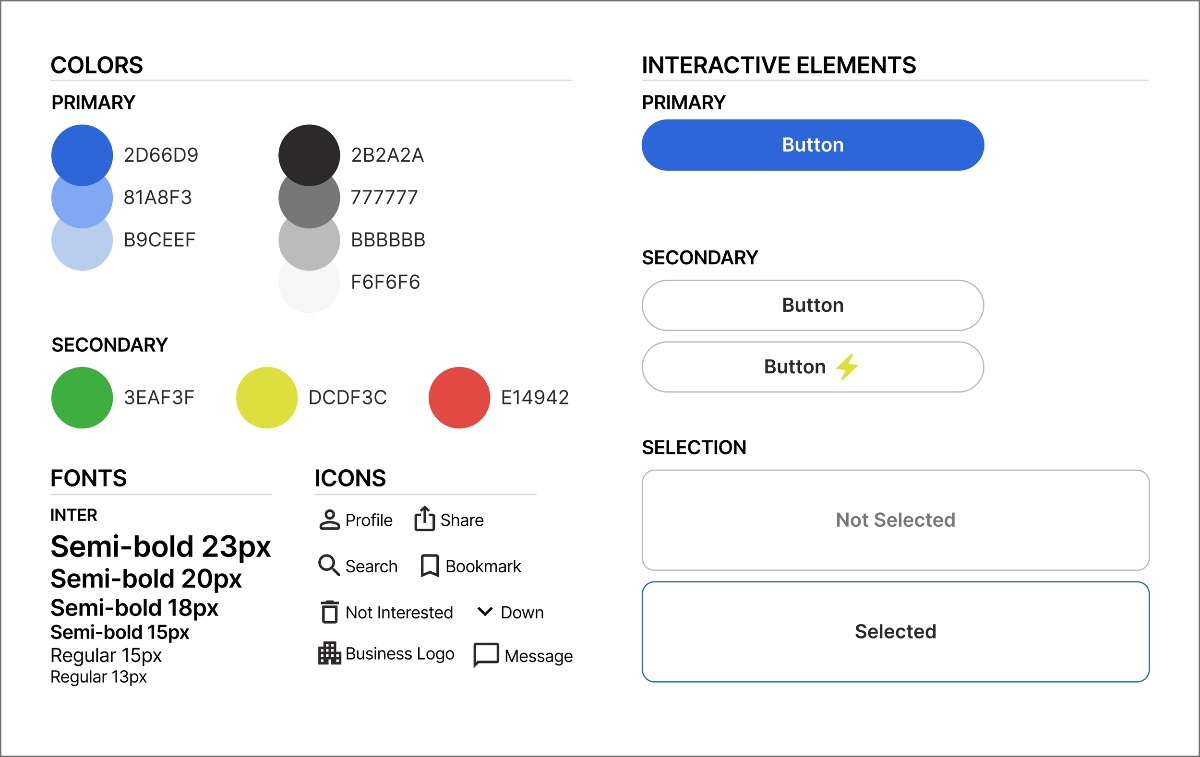Pick the E14942 red swatch
1200x757 pixels.
(x=459, y=397)
